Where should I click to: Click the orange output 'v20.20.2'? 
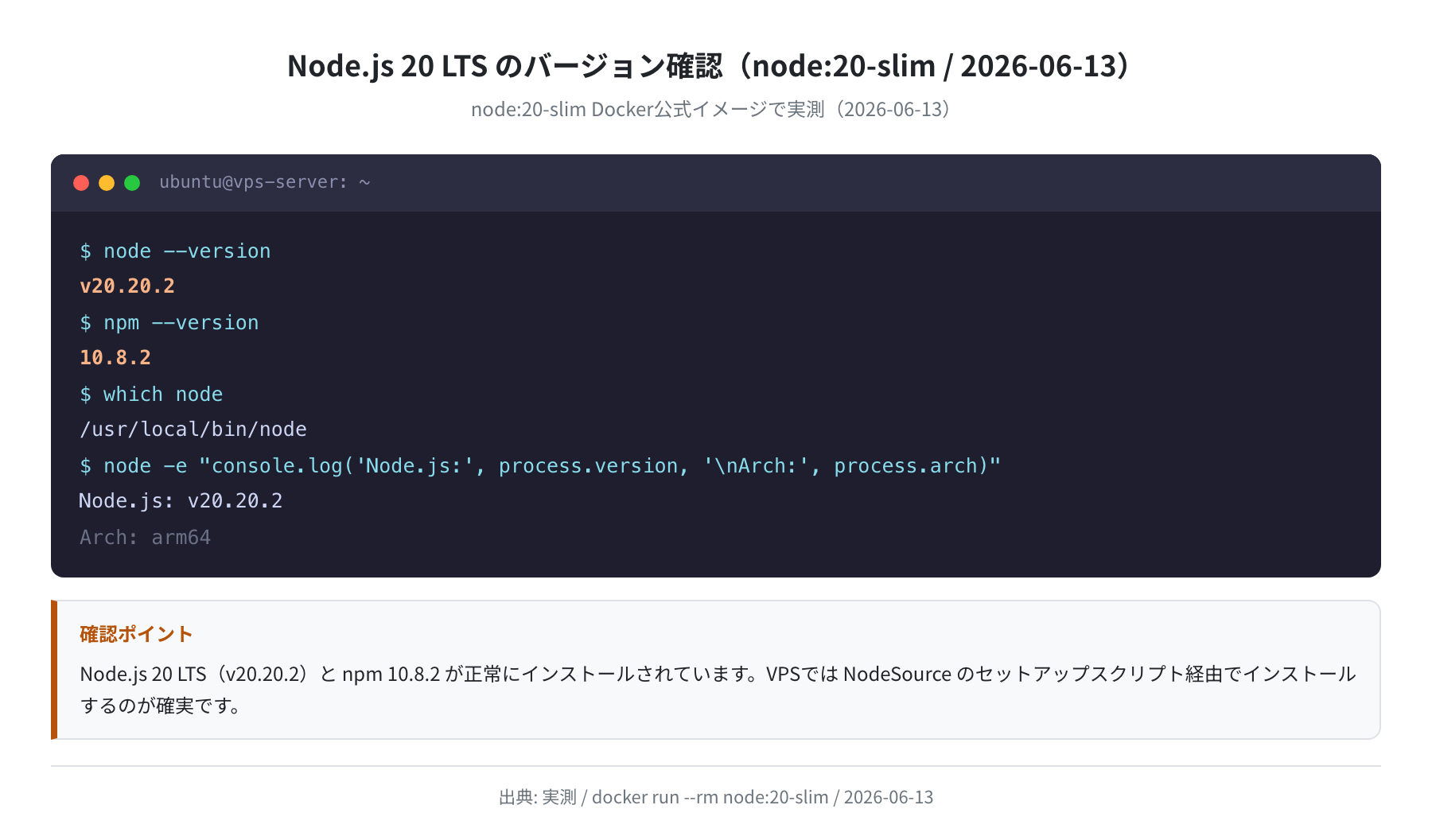pos(127,286)
